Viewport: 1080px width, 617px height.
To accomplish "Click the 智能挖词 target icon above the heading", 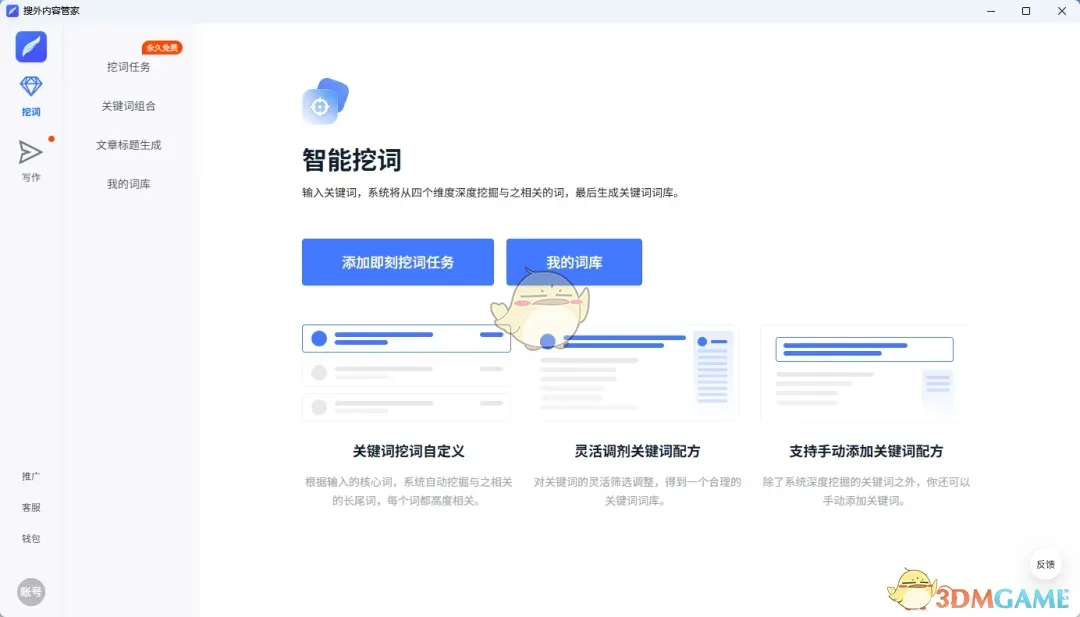I will pos(324,102).
